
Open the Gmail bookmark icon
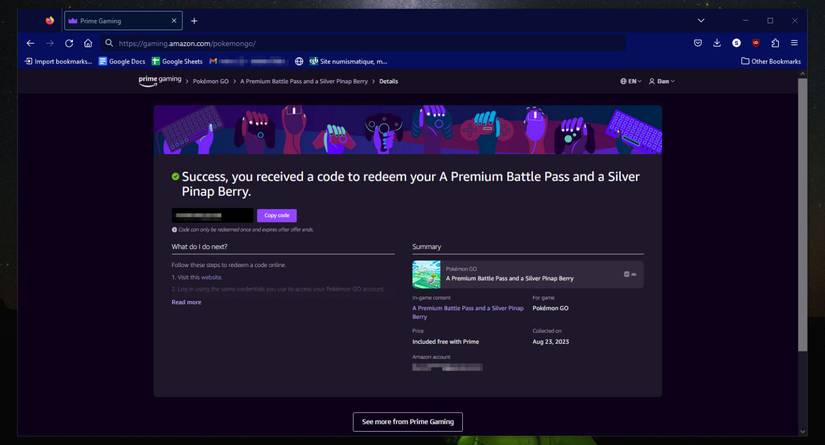213,62
